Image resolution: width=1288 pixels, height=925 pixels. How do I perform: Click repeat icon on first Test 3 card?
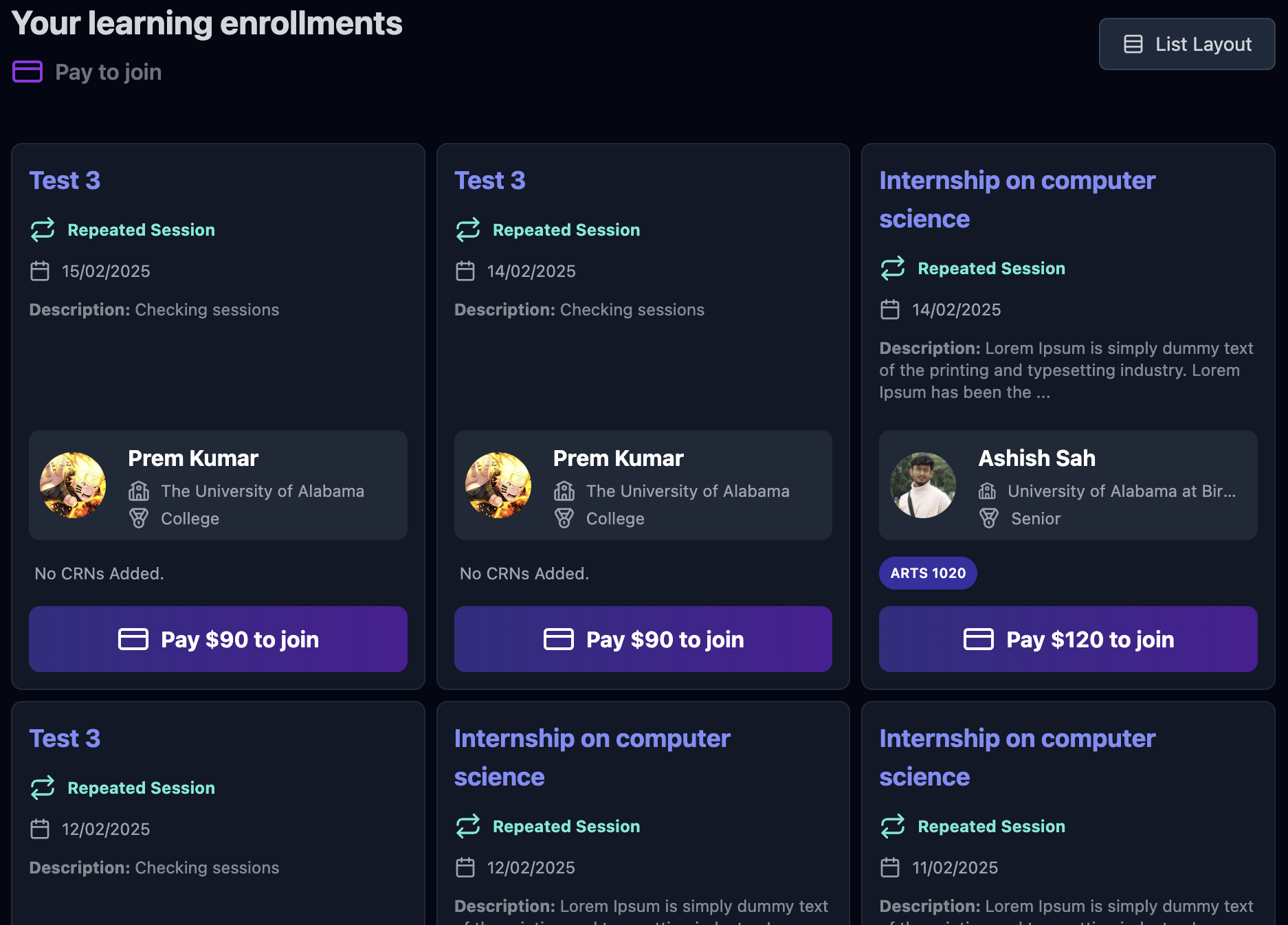43,230
